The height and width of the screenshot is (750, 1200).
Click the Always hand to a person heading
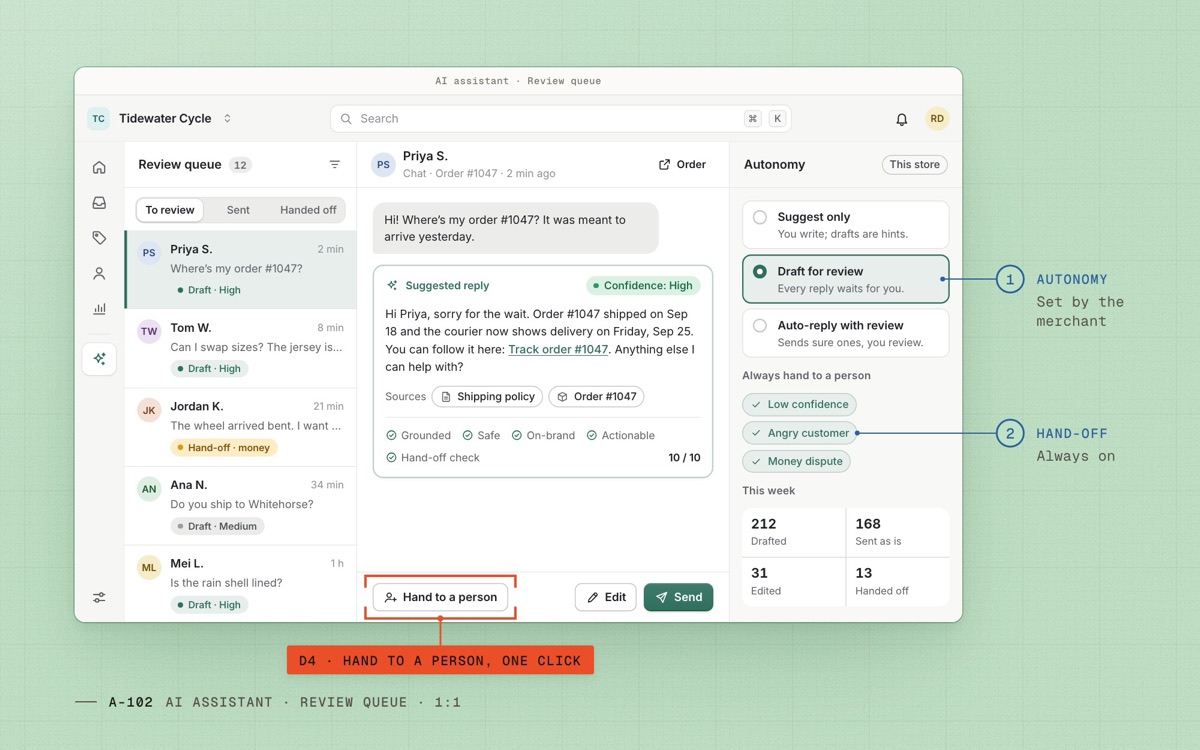[x=806, y=376]
